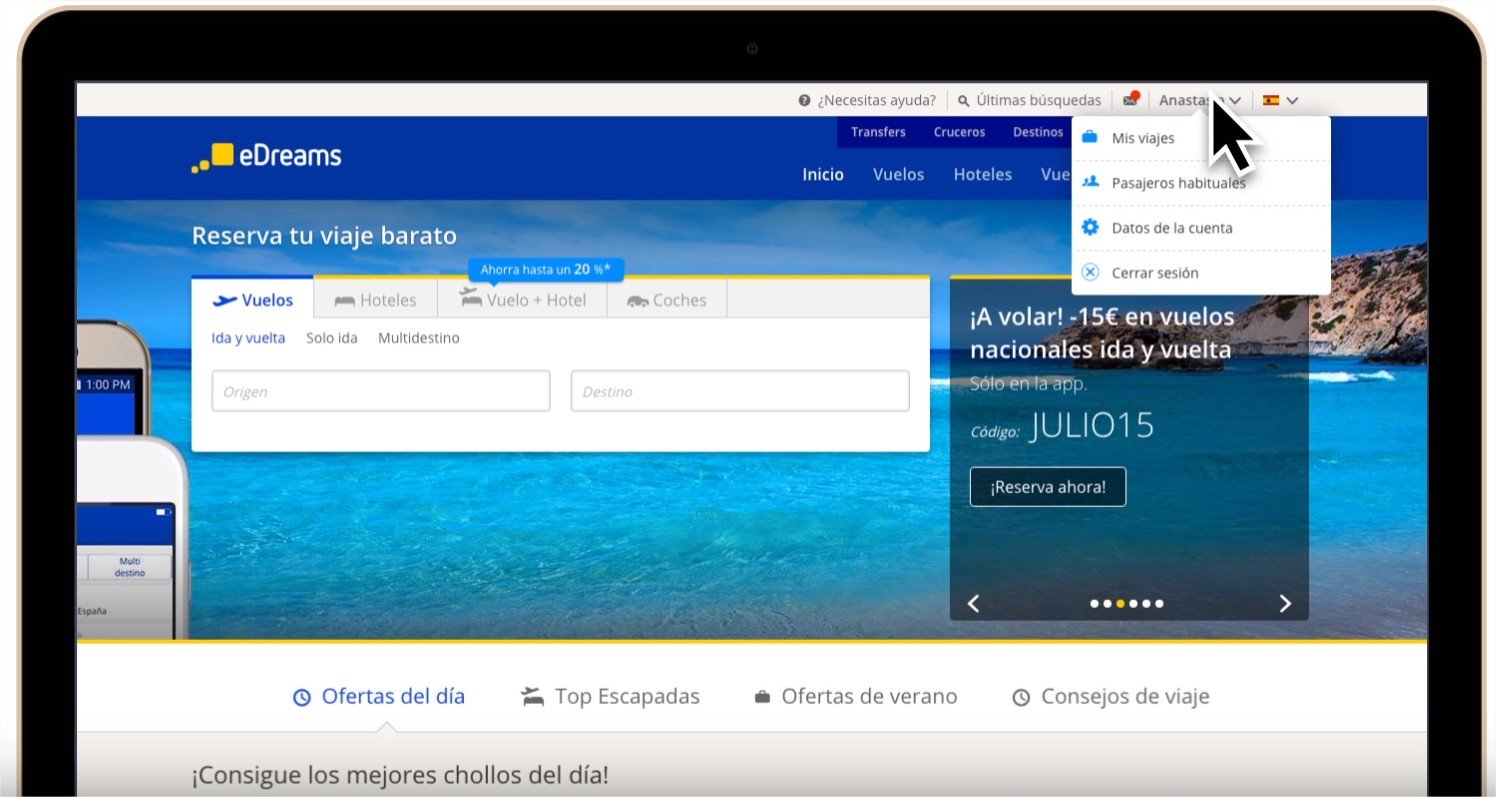Image resolution: width=1496 pixels, height=797 pixels.
Task: Click the Spanish flag icon
Action: tap(1271, 100)
